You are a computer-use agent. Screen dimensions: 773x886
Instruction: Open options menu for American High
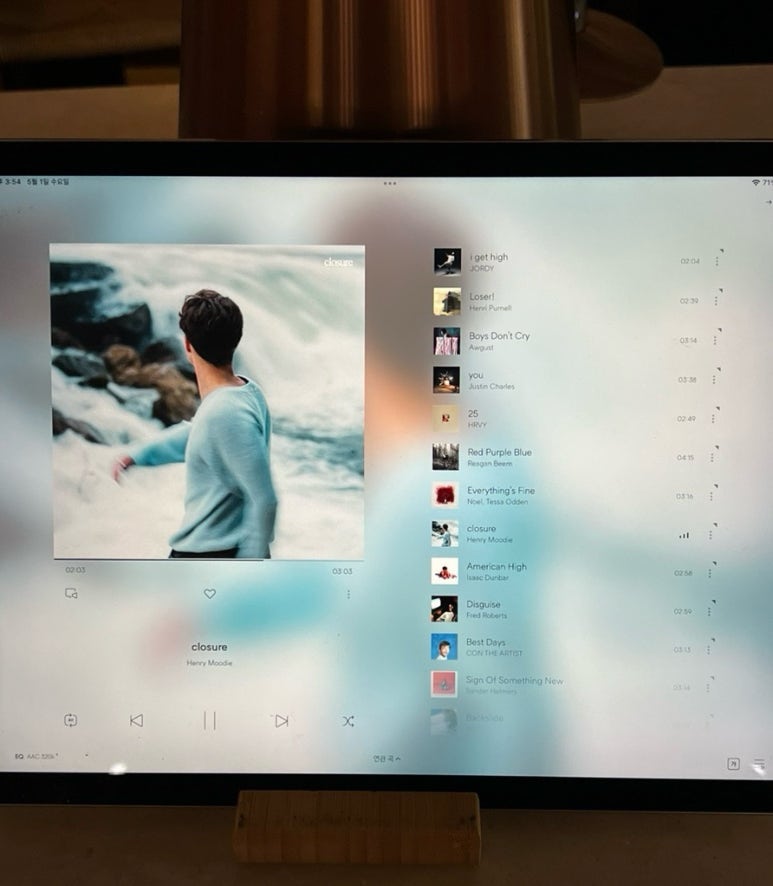710,573
